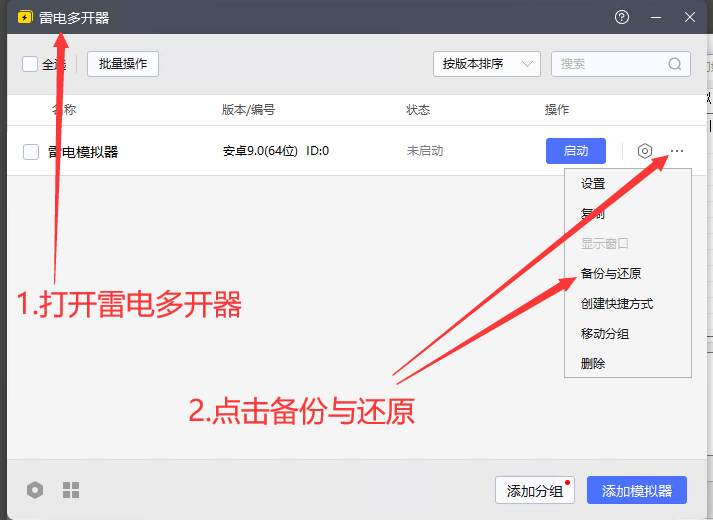Open the help question-mark icon

pyautogui.click(x=622, y=17)
